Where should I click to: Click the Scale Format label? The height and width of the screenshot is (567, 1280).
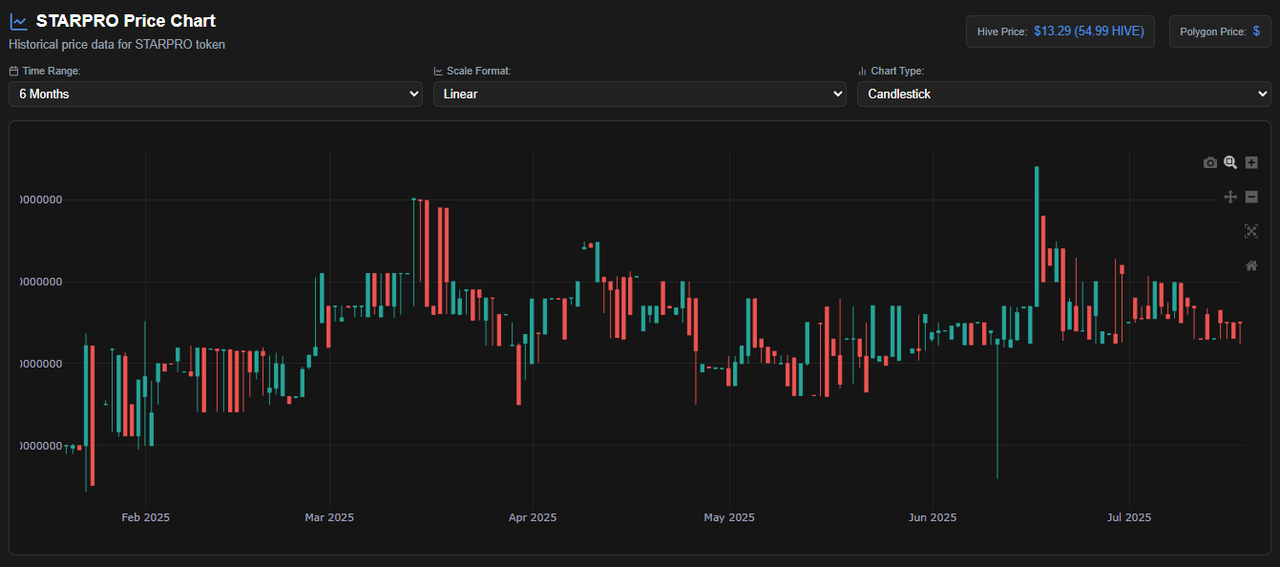(478, 71)
